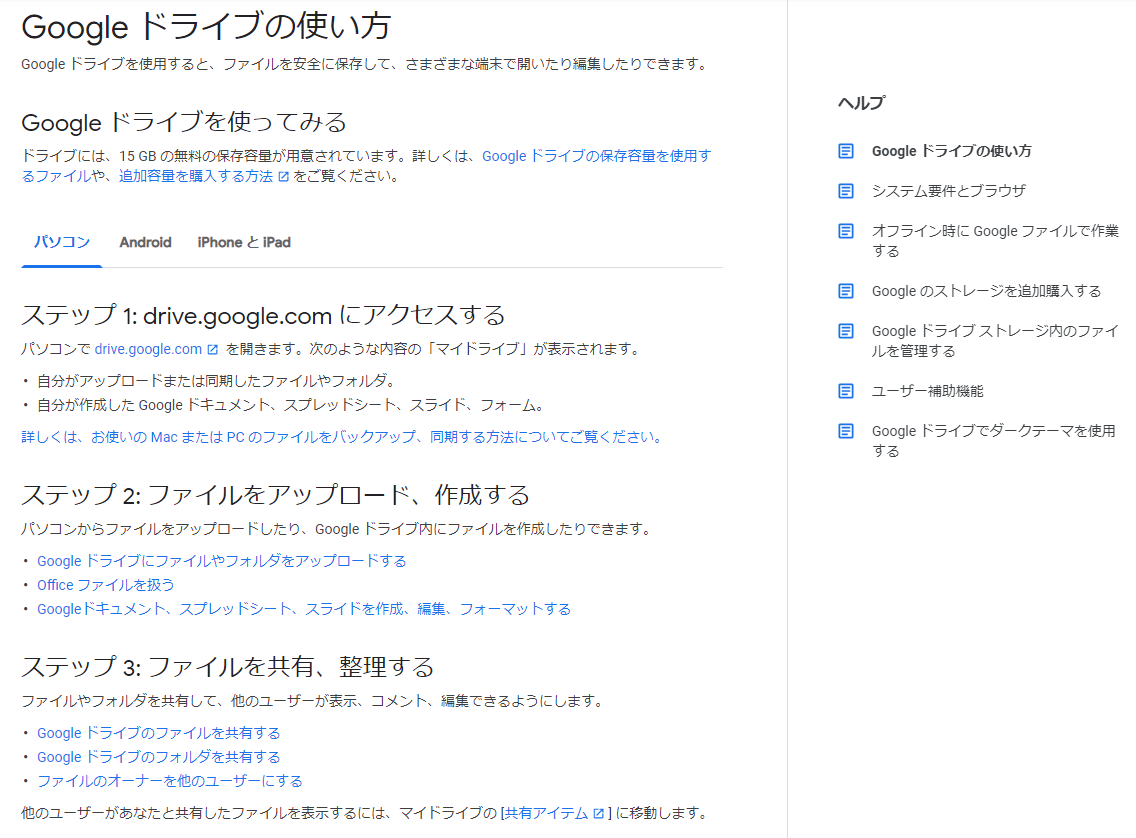Open sidebar article オフライン時に Google ファイルで作業する
Image resolution: width=1136 pixels, height=838 pixels.
click(995, 240)
